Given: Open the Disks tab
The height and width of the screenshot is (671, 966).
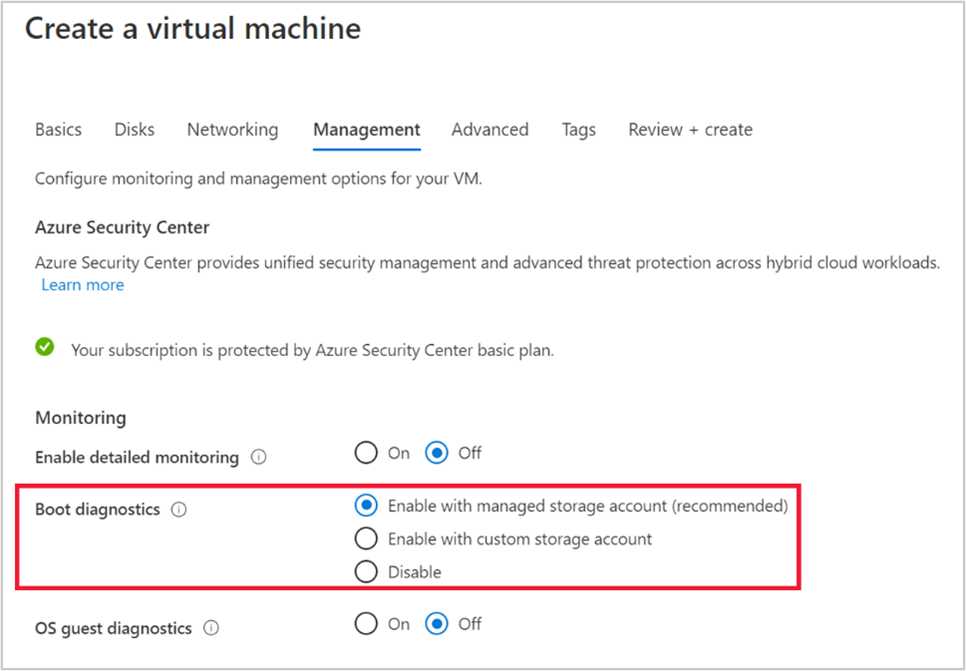Looking at the screenshot, I should [134, 129].
